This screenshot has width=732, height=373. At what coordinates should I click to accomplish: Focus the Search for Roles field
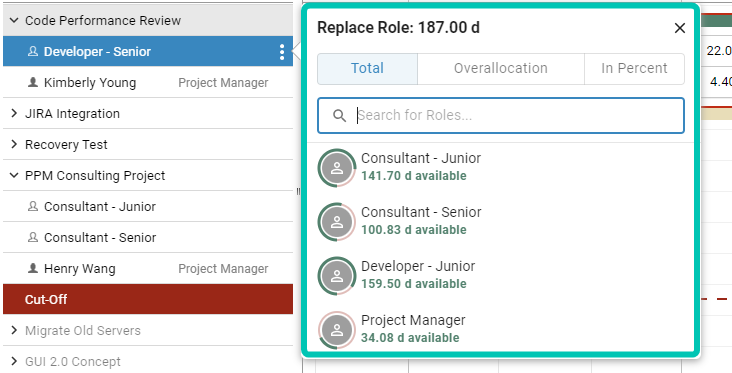click(x=501, y=115)
